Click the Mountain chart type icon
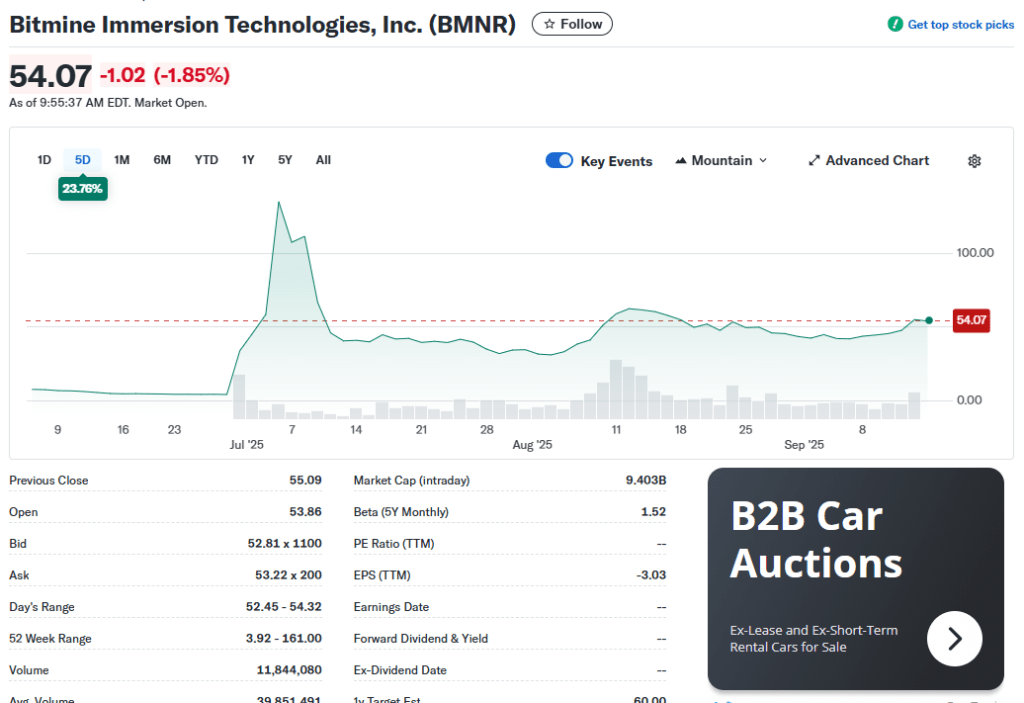1024x703 pixels. click(680, 161)
